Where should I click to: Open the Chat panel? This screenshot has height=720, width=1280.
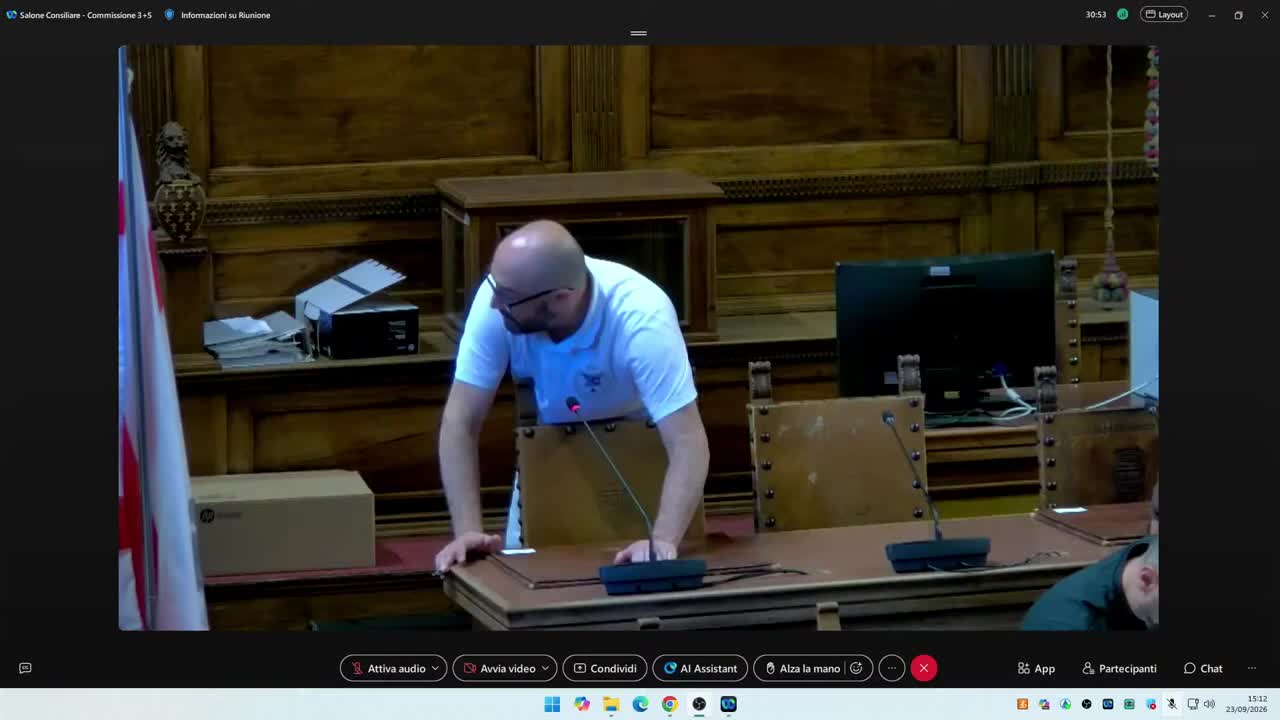[1203, 668]
